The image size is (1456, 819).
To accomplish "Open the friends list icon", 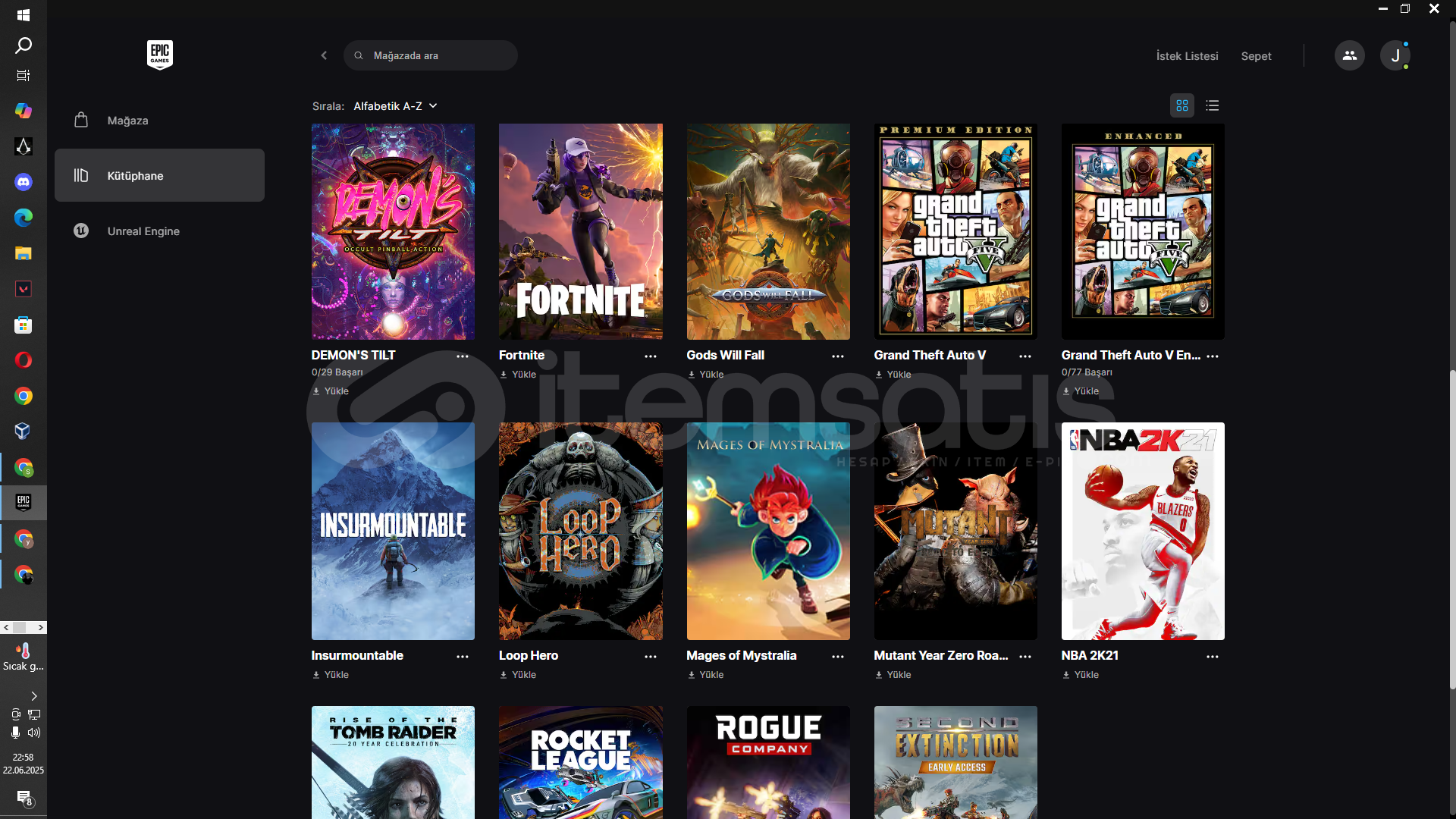I will 1349,55.
